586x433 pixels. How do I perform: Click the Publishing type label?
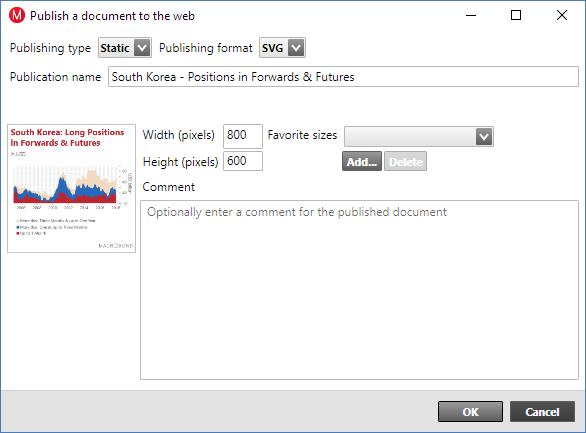click(50, 48)
